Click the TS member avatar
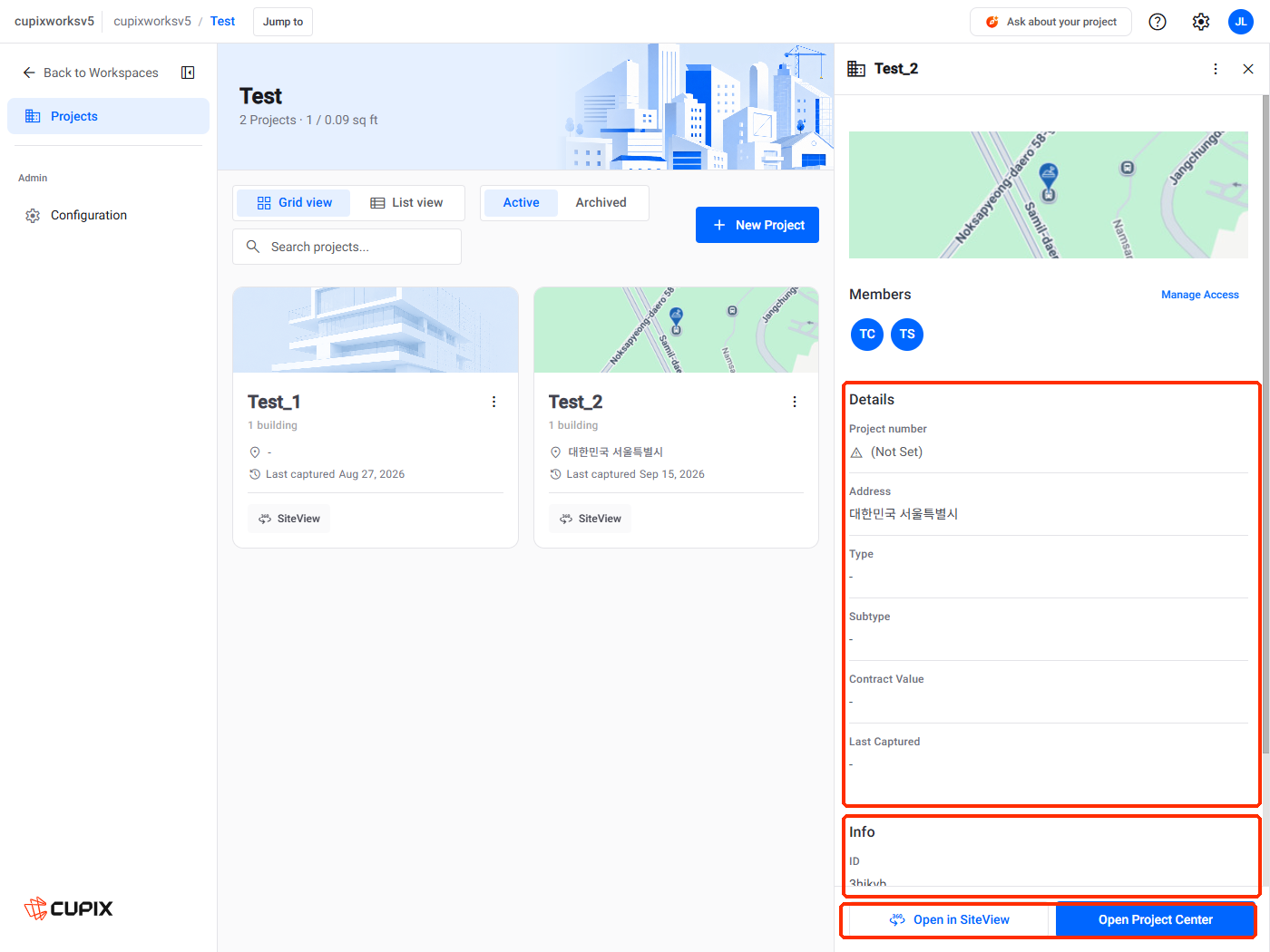This screenshot has height=952, width=1270. pos(907,335)
